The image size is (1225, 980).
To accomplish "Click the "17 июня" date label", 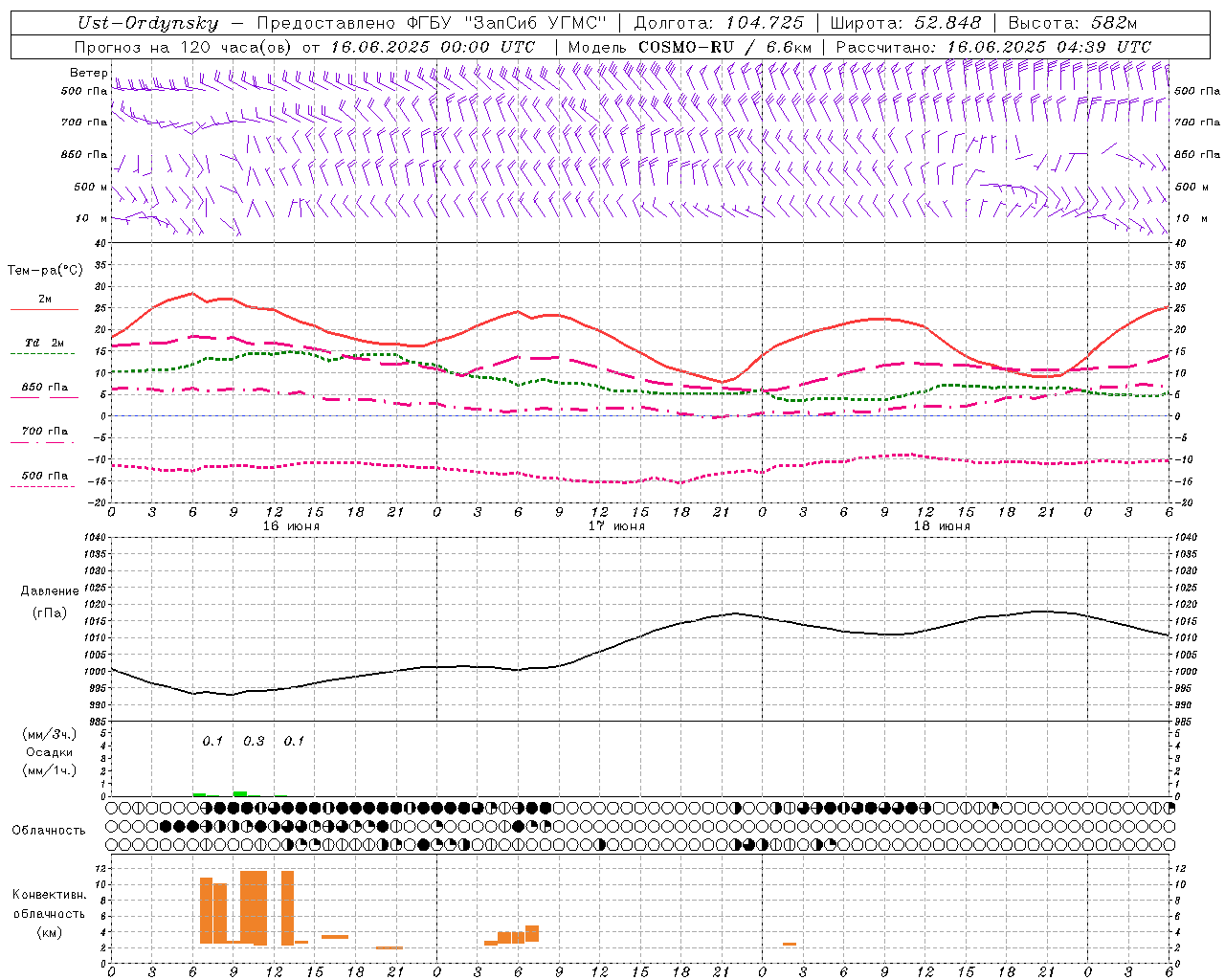I will 616,525.
